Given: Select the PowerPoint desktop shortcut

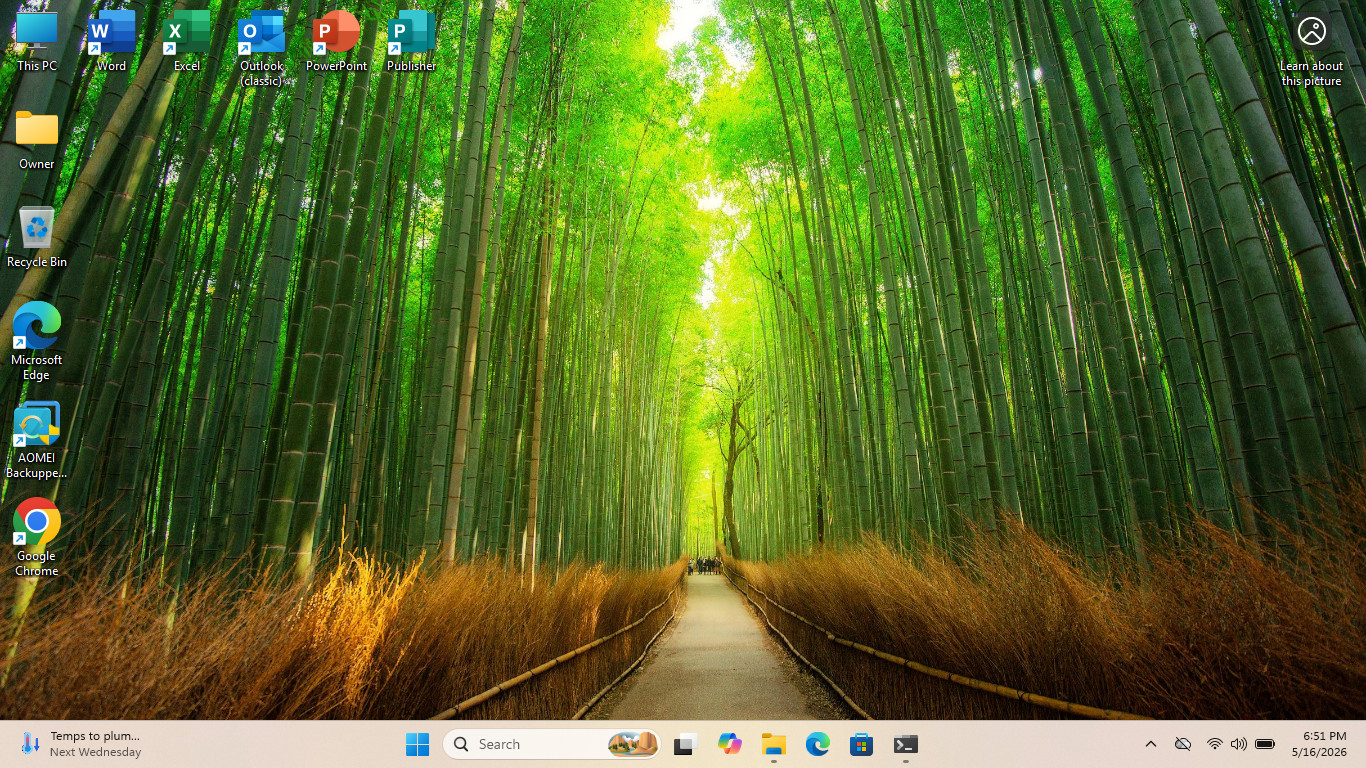Looking at the screenshot, I should click(x=336, y=42).
